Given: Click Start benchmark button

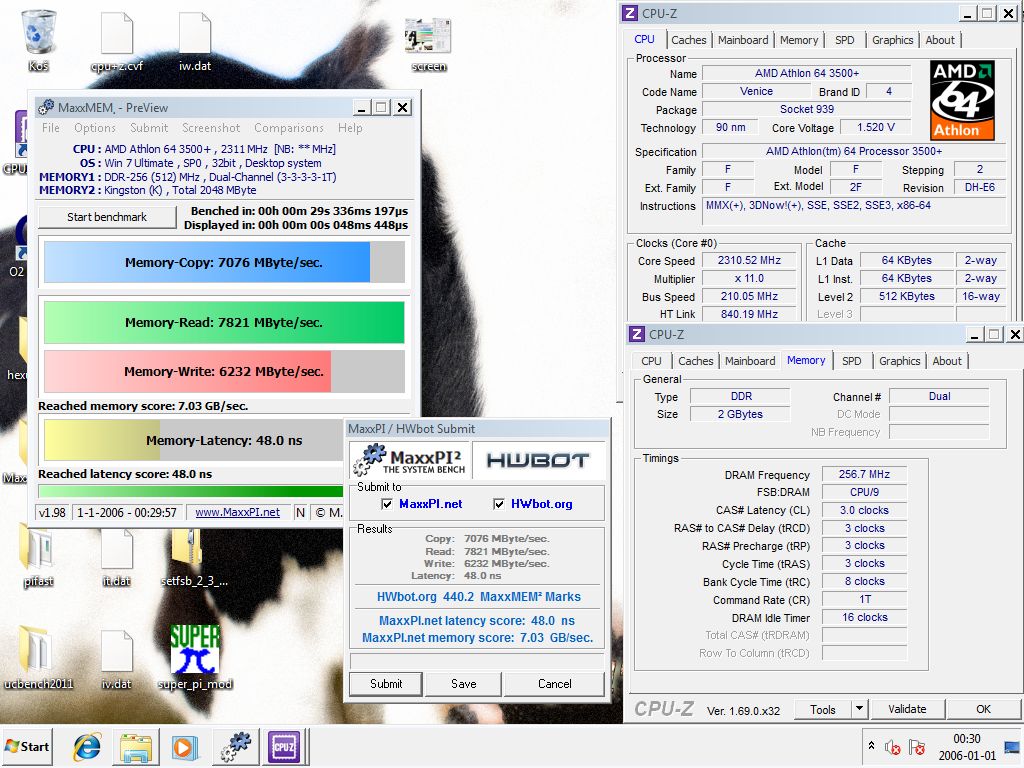Looking at the screenshot, I should pyautogui.click(x=107, y=217).
